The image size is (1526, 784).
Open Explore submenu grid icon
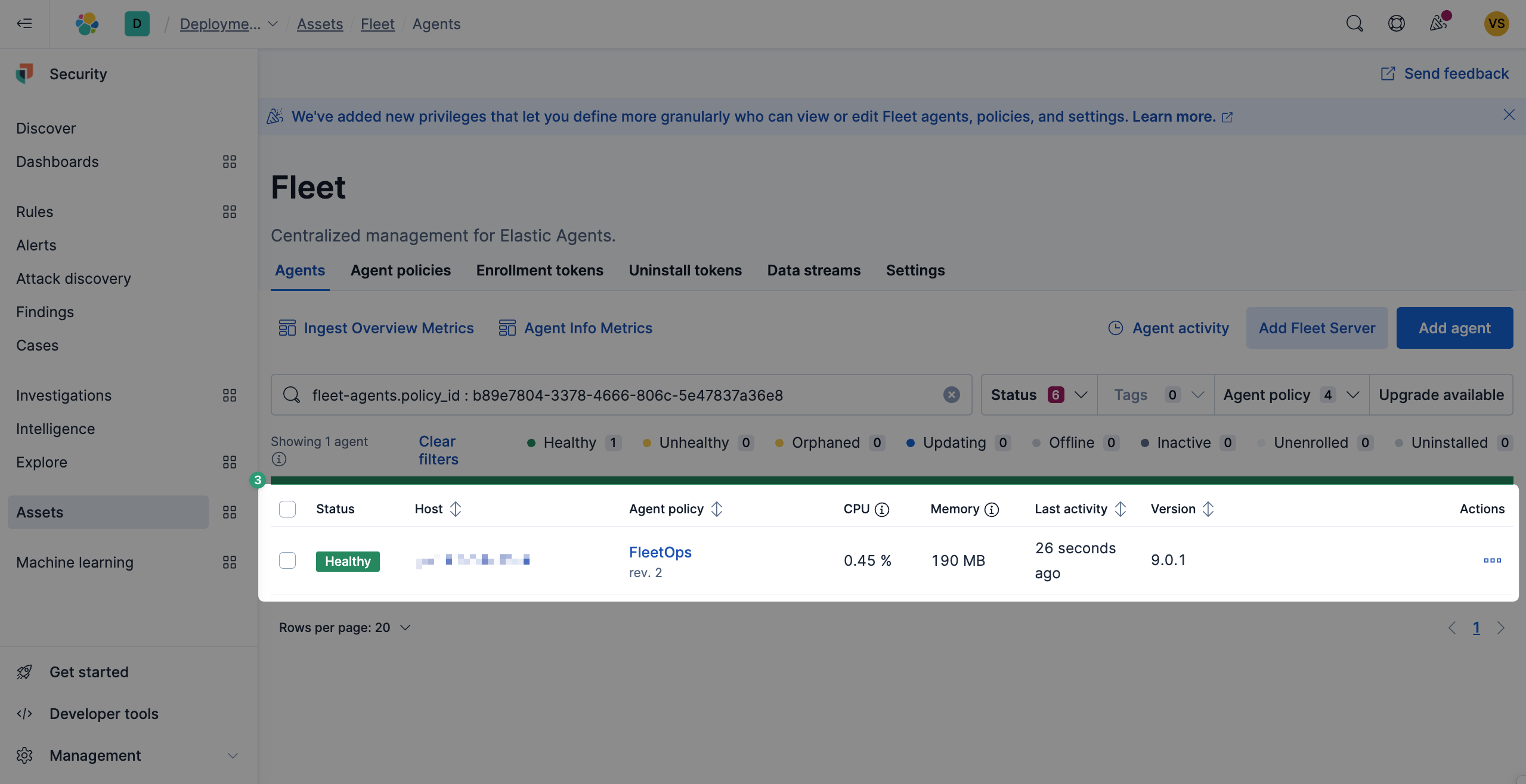click(230, 462)
